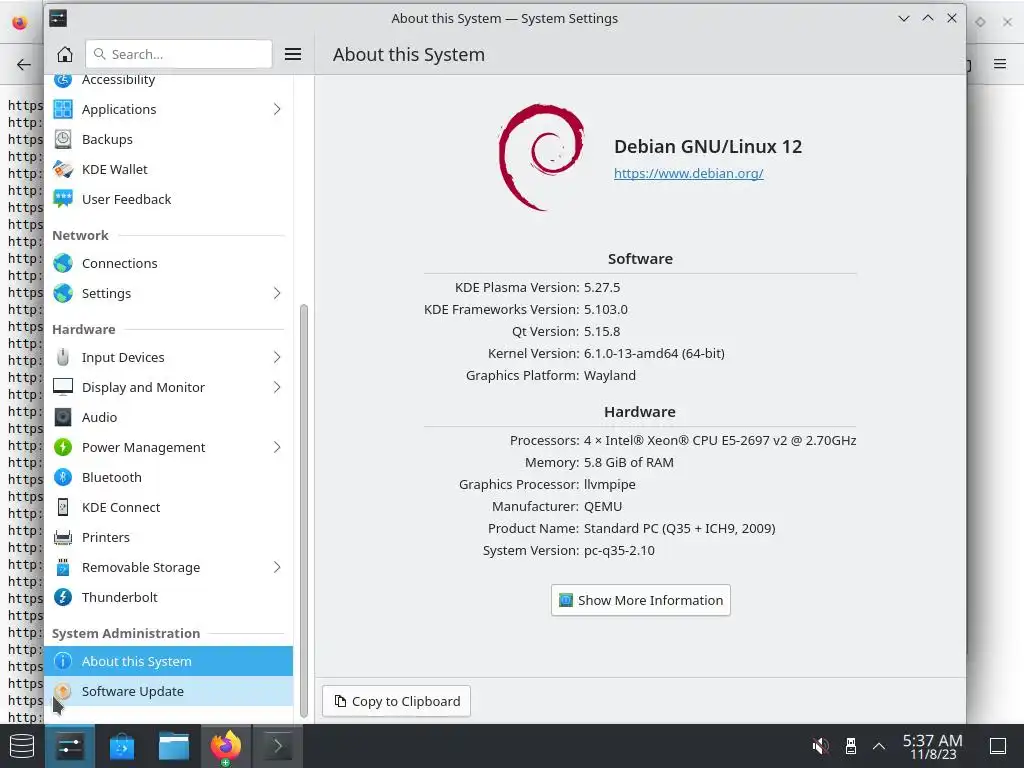
Task: Click Show Desktop taskbar button
Action: (998, 746)
